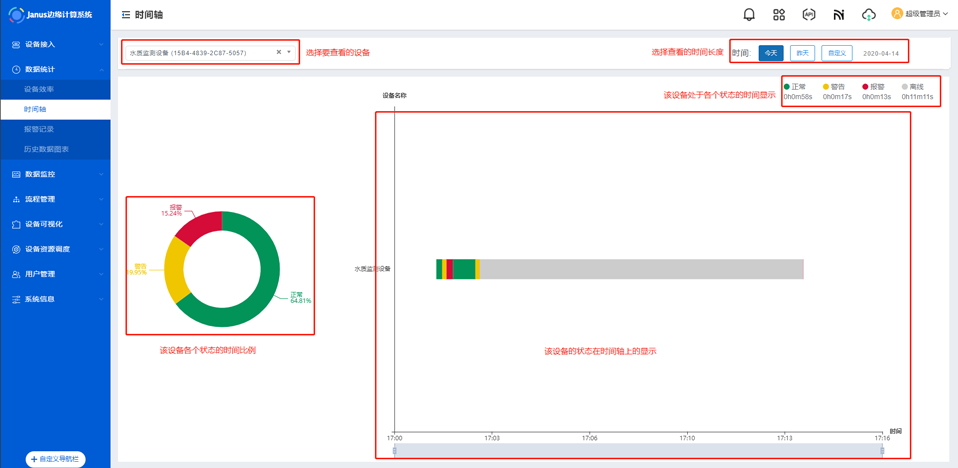Screen dimensions: 958x468
Task: Click the Janus logo in sidebar header
Action: 16,15
